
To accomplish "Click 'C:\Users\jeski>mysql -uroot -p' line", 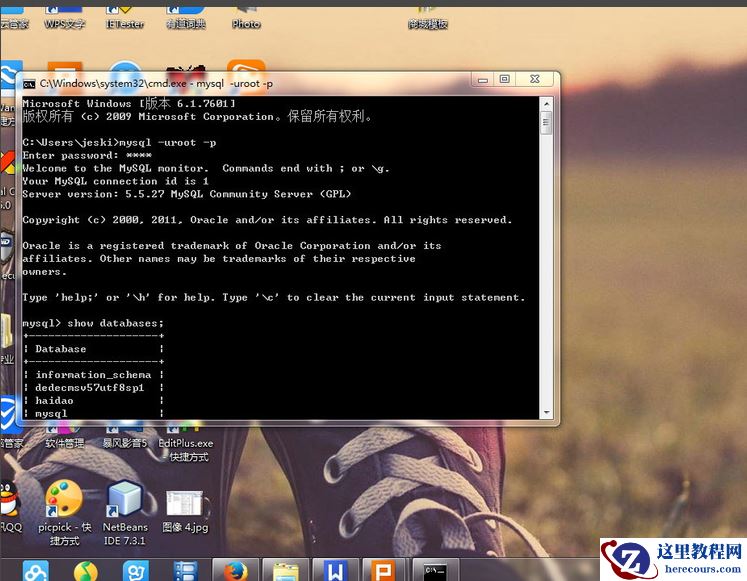I will click(x=119, y=142).
